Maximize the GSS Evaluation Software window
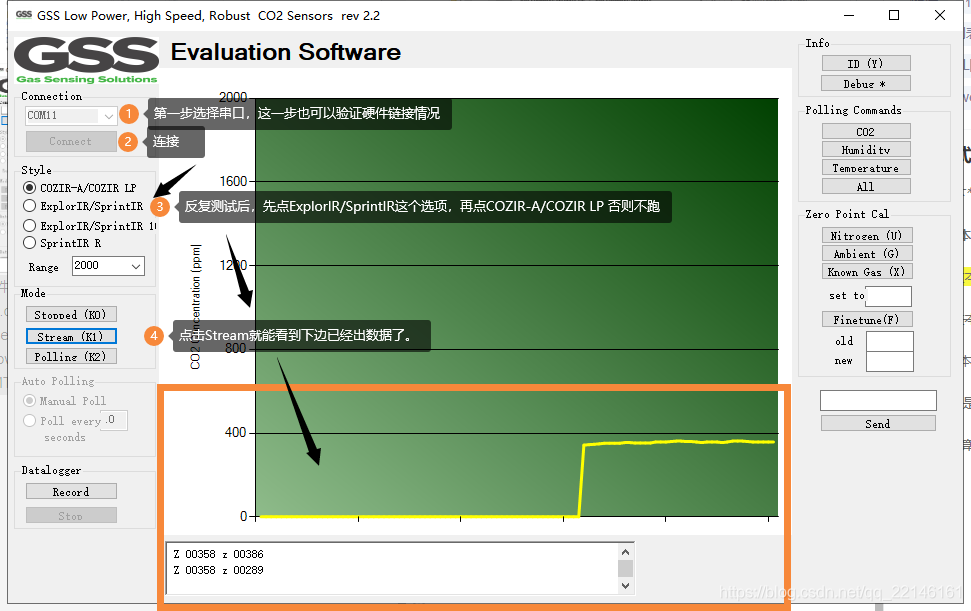The height and width of the screenshot is (611, 971). coord(894,15)
